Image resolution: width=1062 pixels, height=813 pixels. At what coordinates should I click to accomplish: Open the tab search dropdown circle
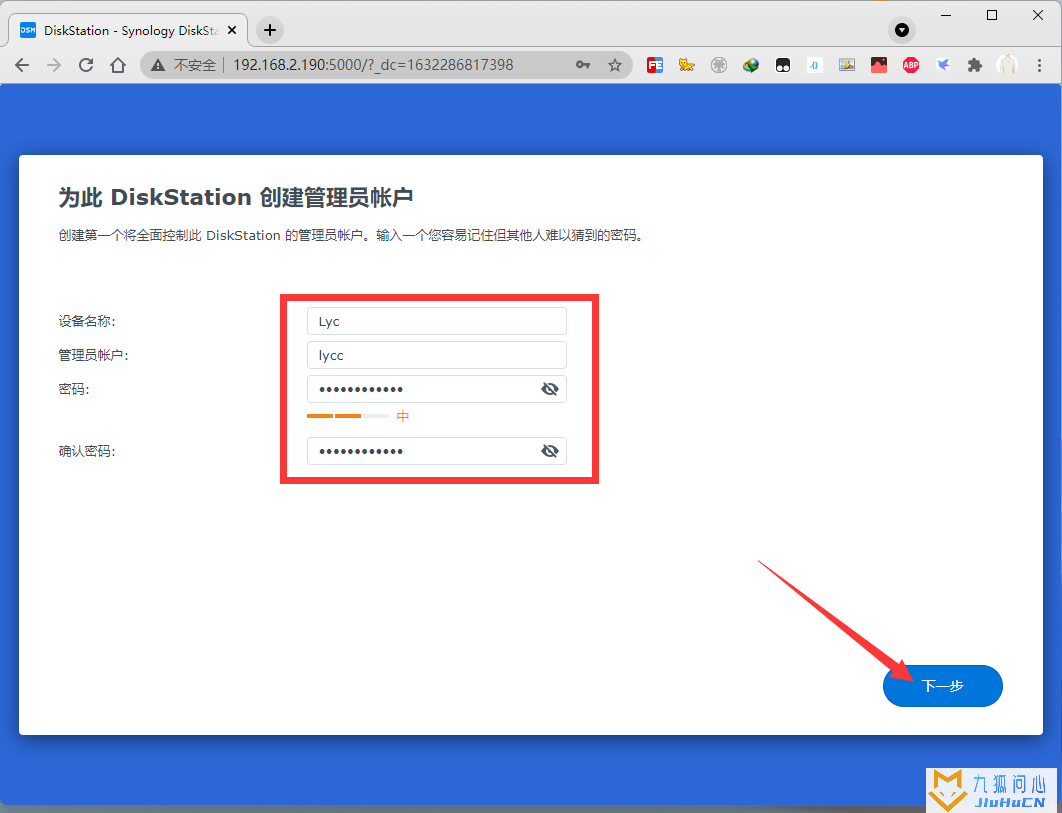point(901,30)
